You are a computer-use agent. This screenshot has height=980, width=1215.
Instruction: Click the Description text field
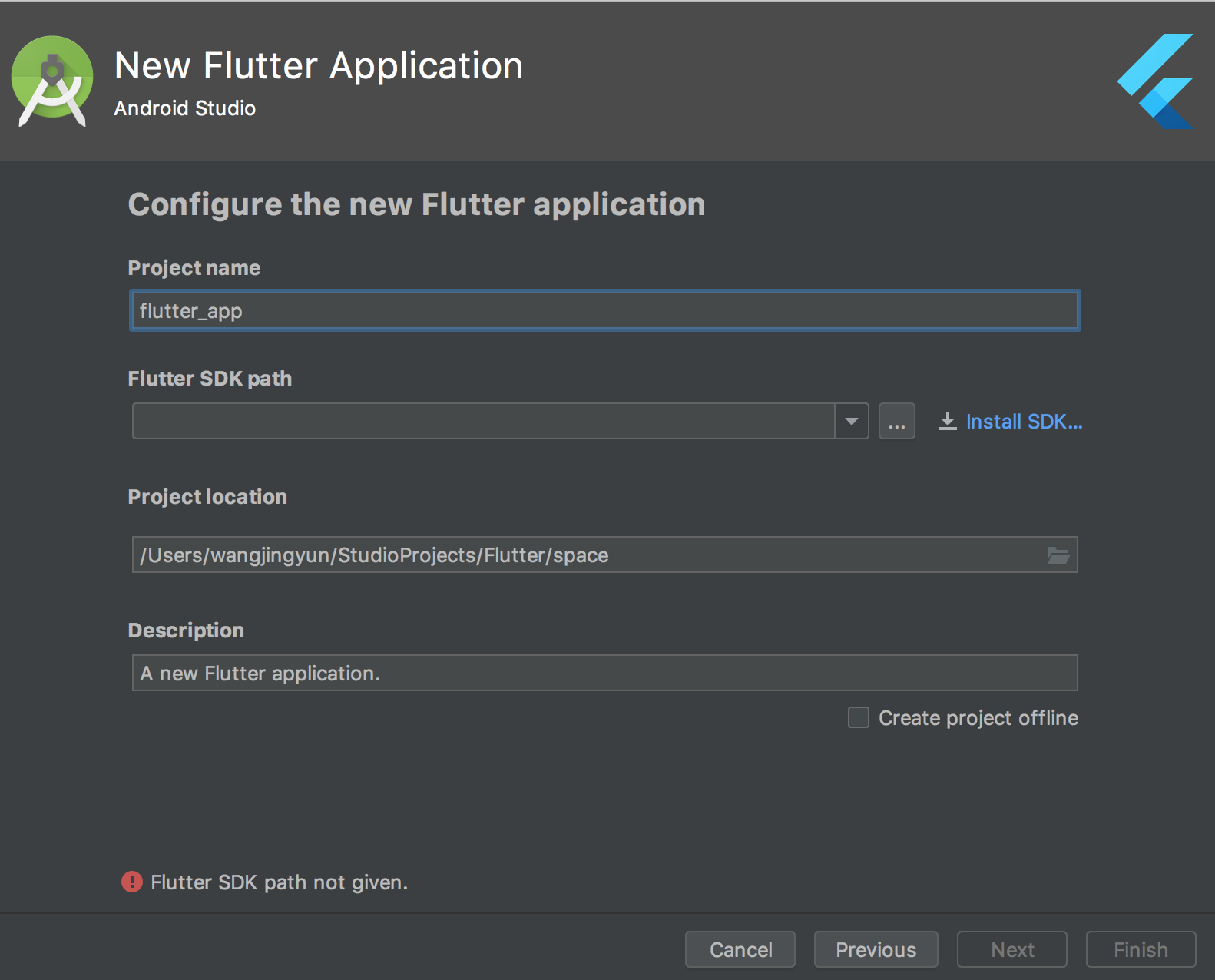tap(604, 674)
